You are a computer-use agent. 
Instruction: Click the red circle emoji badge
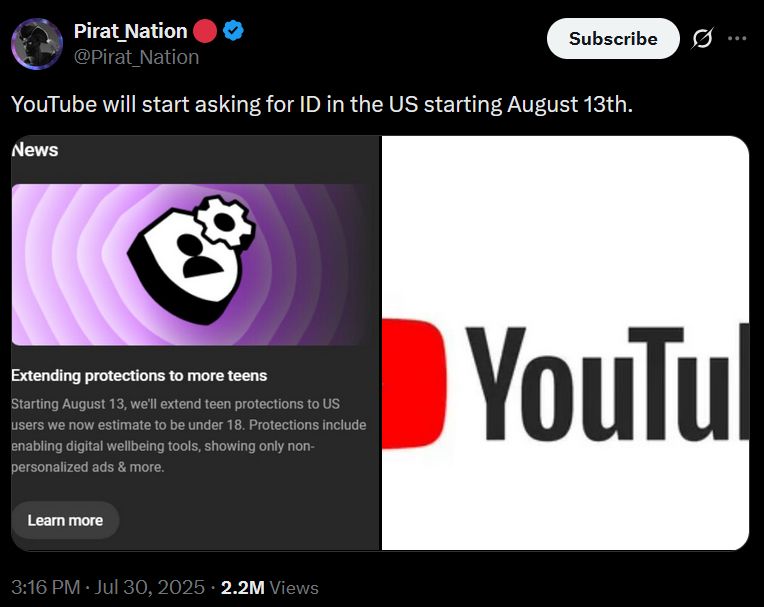pyautogui.click(x=205, y=31)
